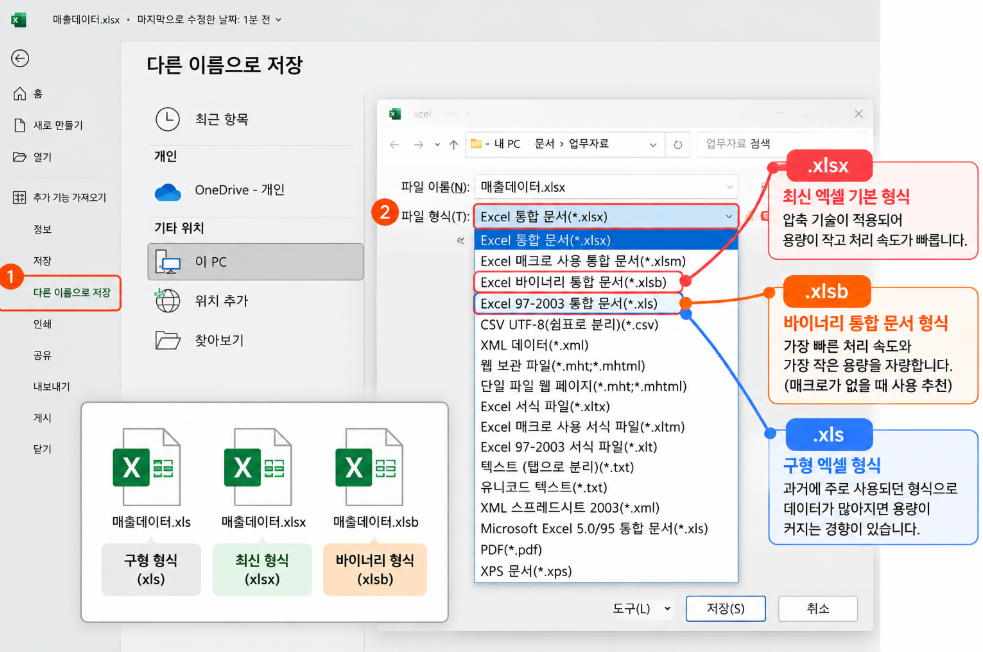Click the 매출데이터.xls file icon
The height and width of the screenshot is (652, 983).
[x=147, y=467]
